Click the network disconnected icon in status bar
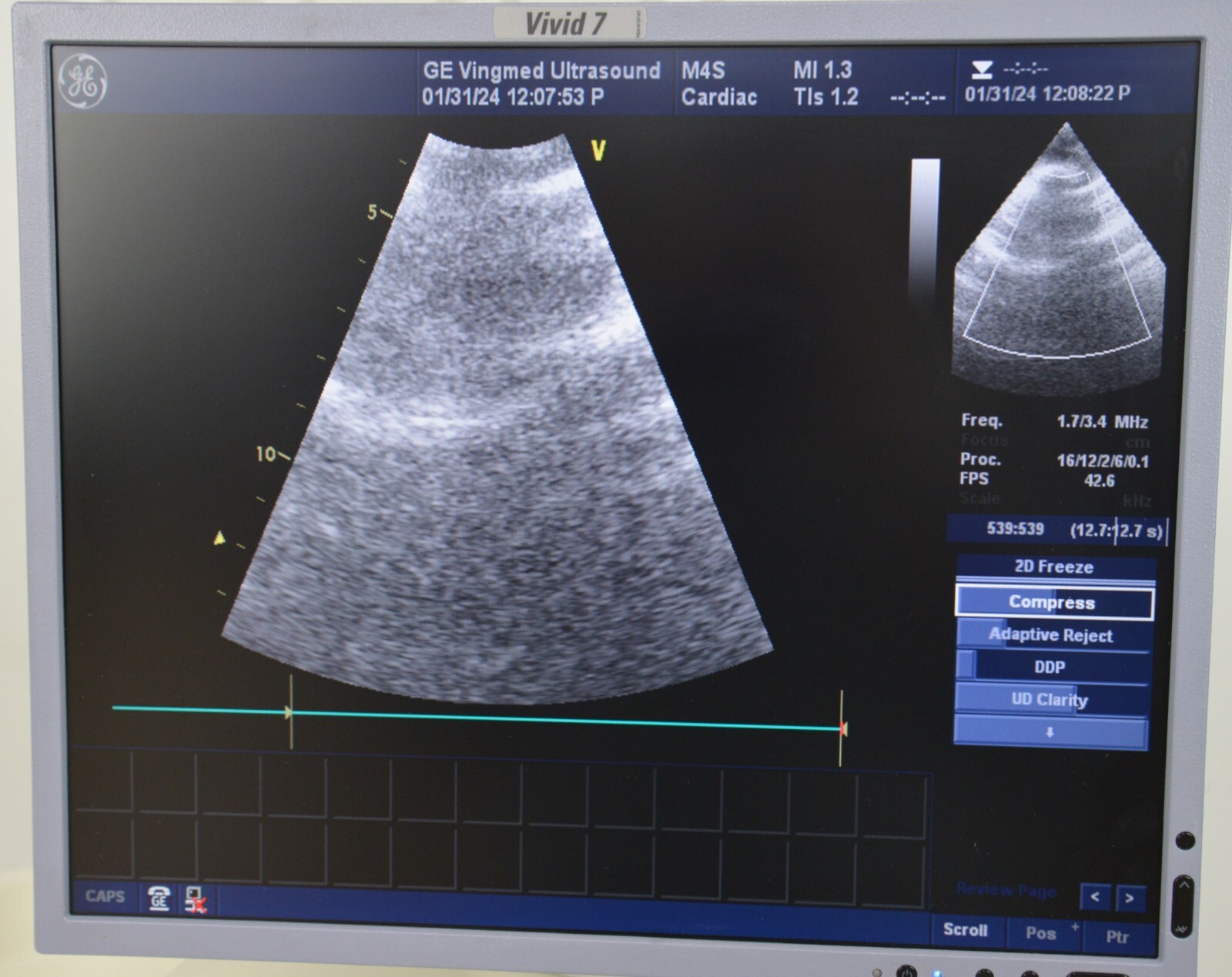Viewport: 1232px width, 977px height. (x=196, y=898)
